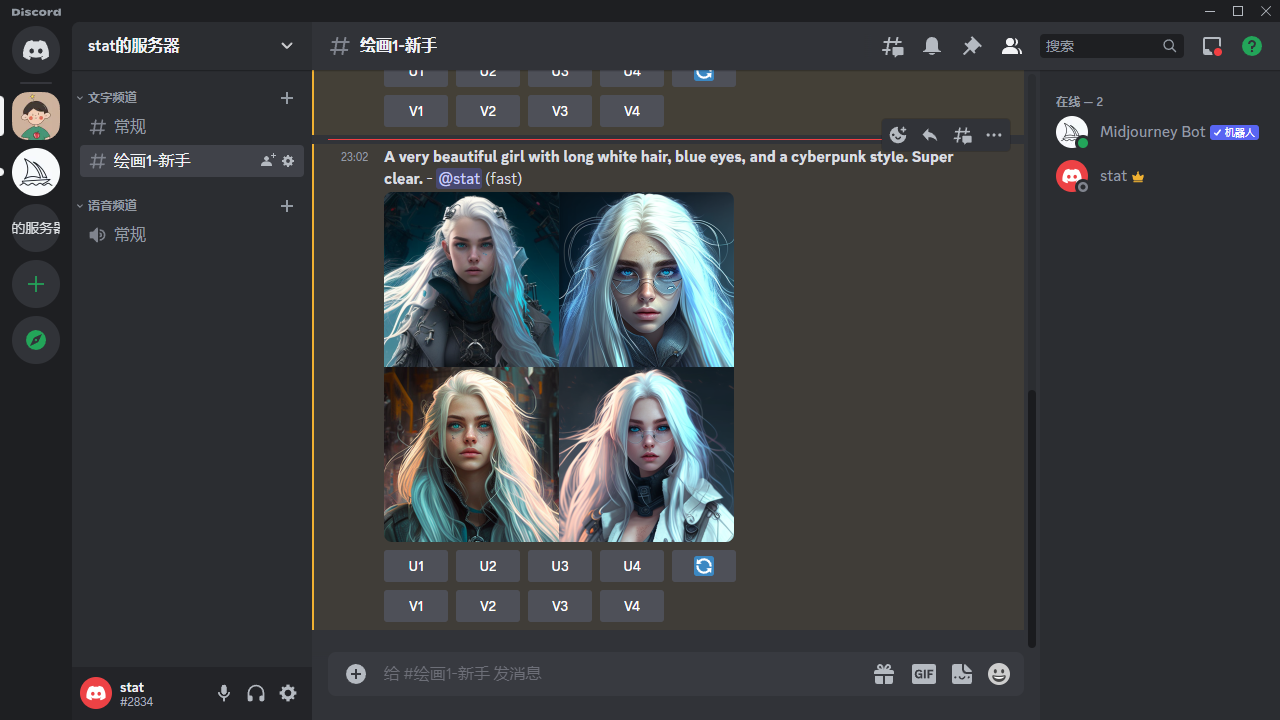Add a server with plus icon
Image resolution: width=1280 pixels, height=720 pixels.
tap(36, 284)
